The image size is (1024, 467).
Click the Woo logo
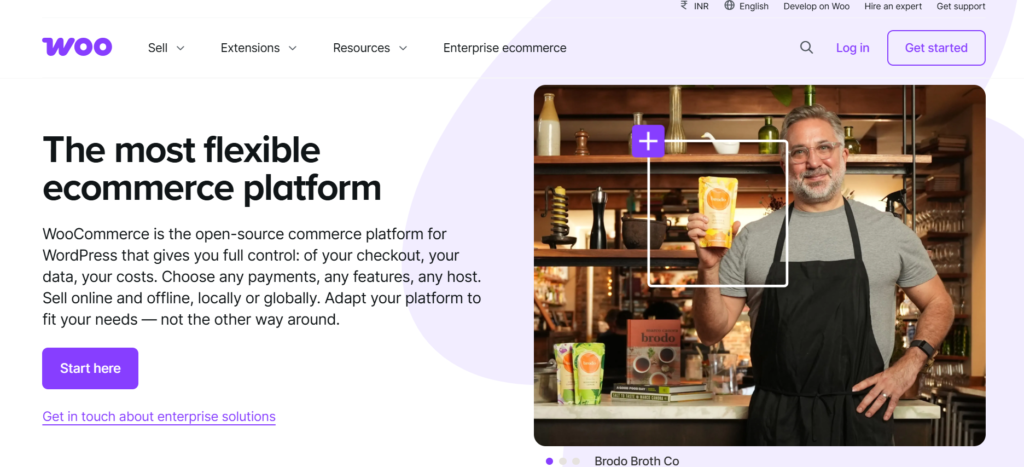point(77,47)
